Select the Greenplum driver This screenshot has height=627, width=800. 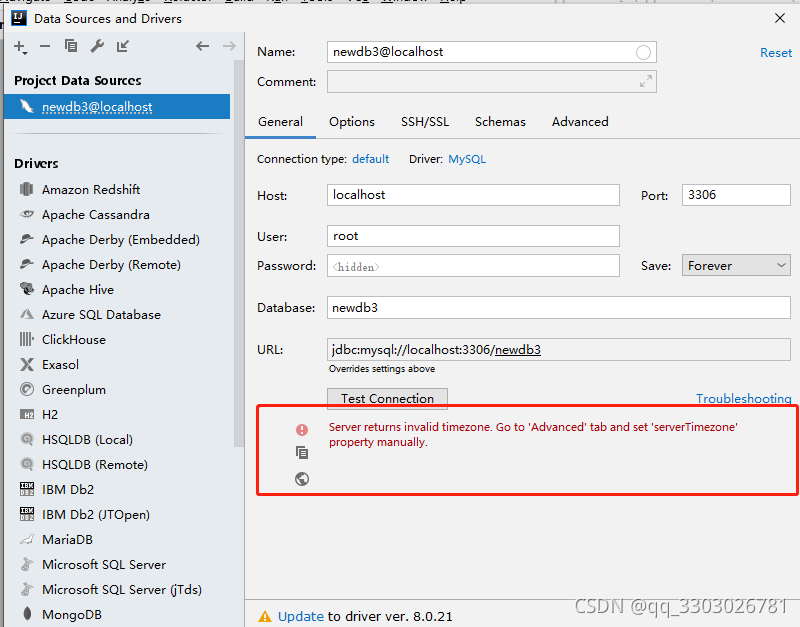tap(73, 389)
